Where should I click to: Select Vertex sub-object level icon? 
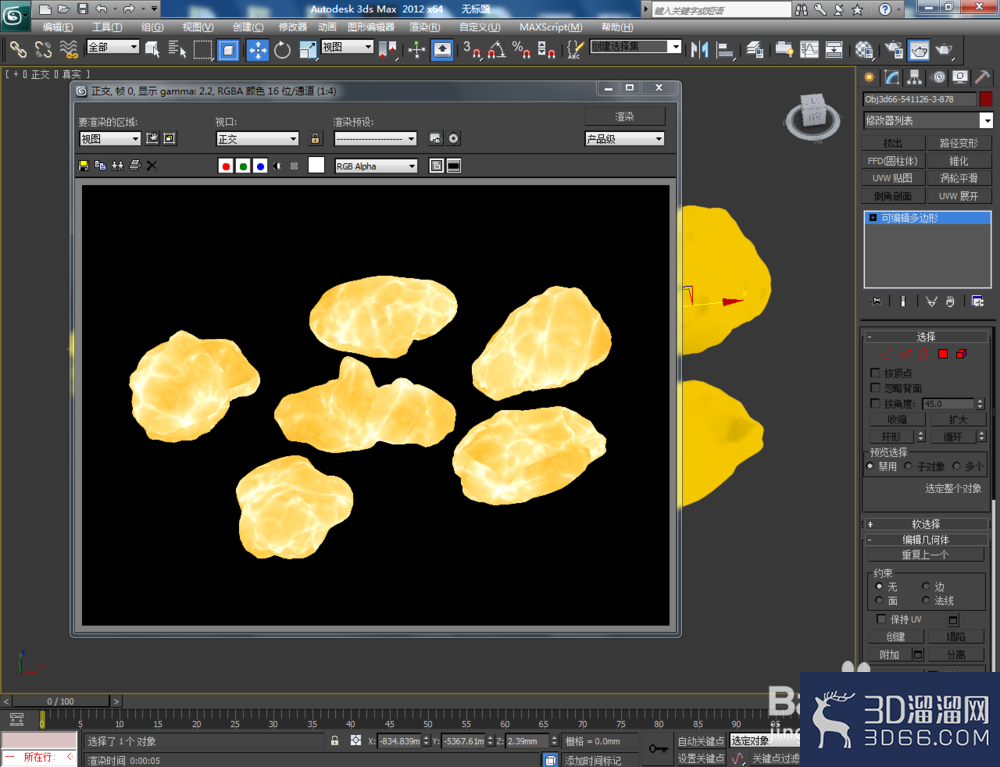pyautogui.click(x=886, y=354)
